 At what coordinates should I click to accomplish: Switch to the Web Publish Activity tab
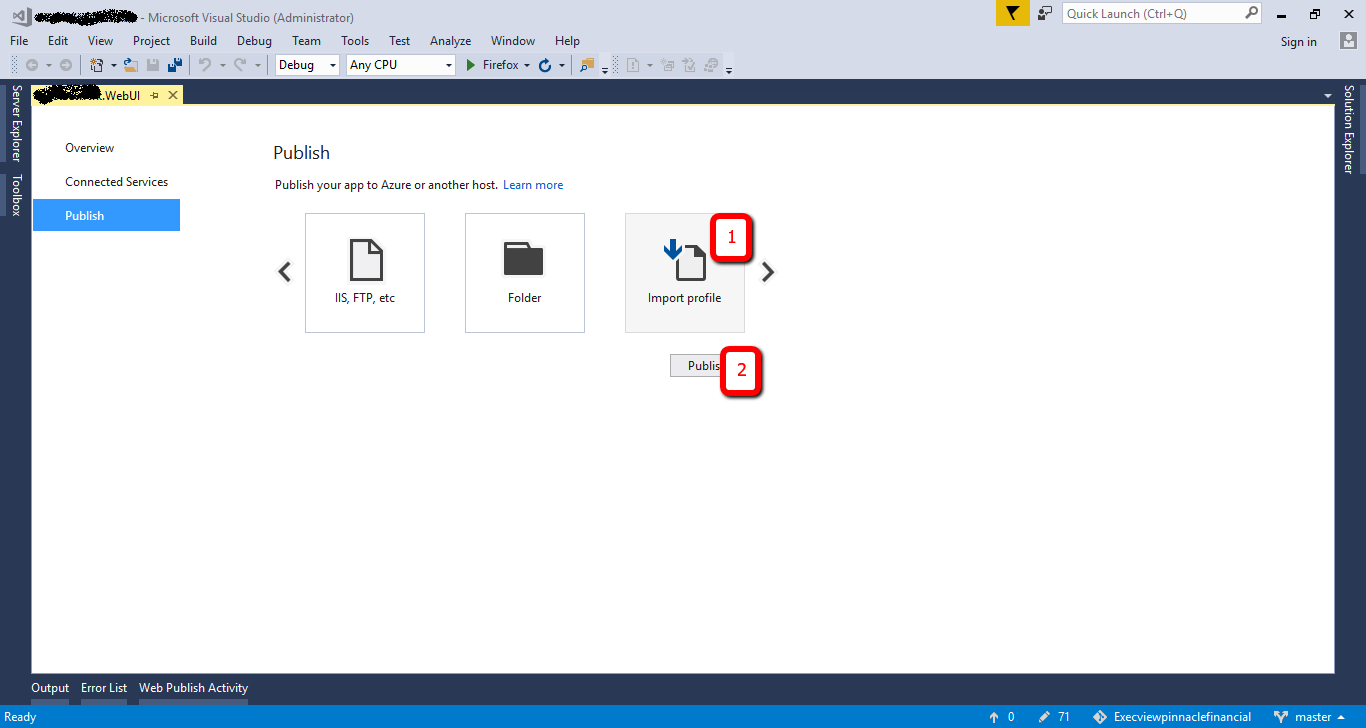tap(192, 687)
